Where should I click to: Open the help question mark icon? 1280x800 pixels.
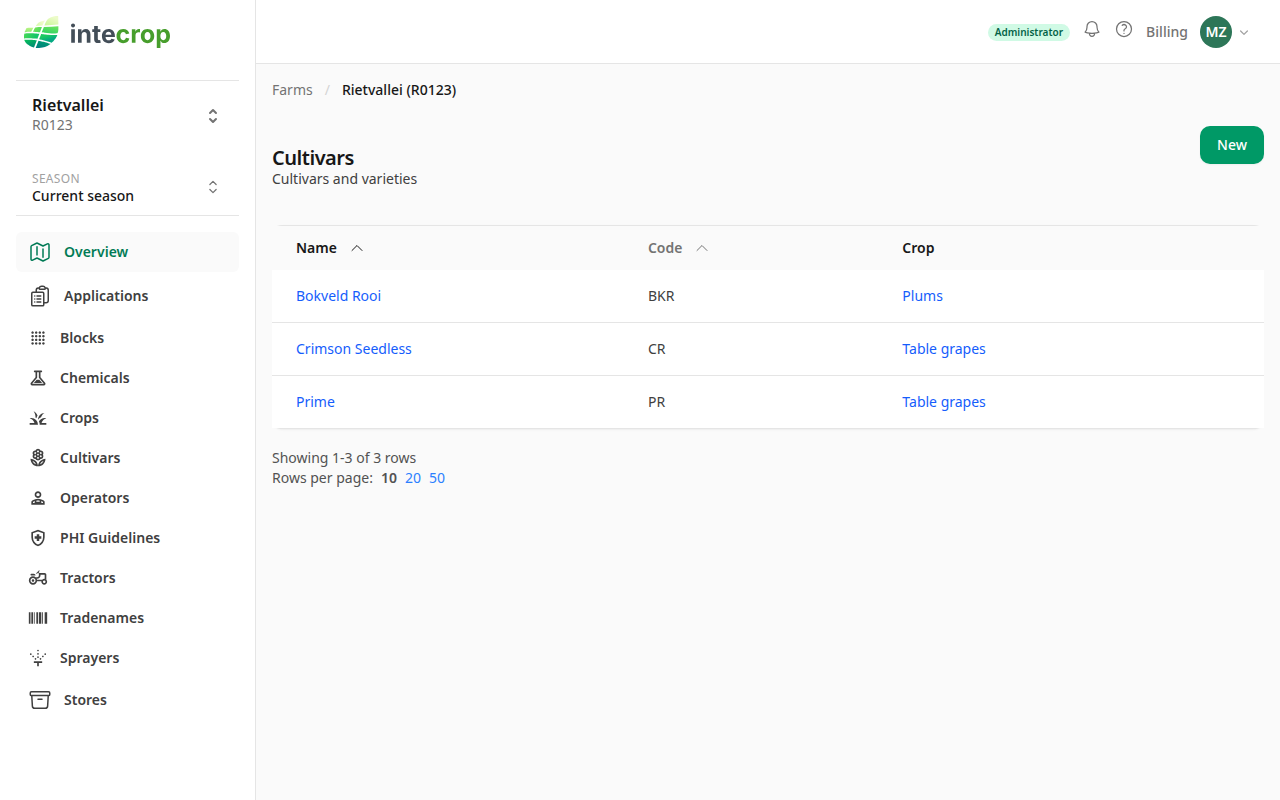point(1124,30)
